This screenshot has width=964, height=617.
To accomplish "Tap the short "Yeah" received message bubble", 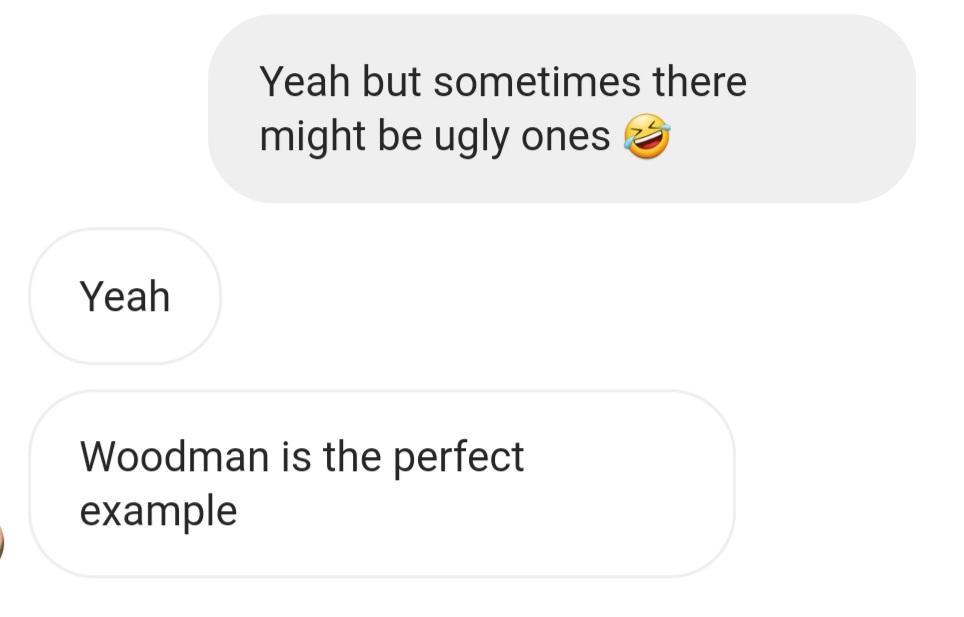I will click(x=125, y=296).
